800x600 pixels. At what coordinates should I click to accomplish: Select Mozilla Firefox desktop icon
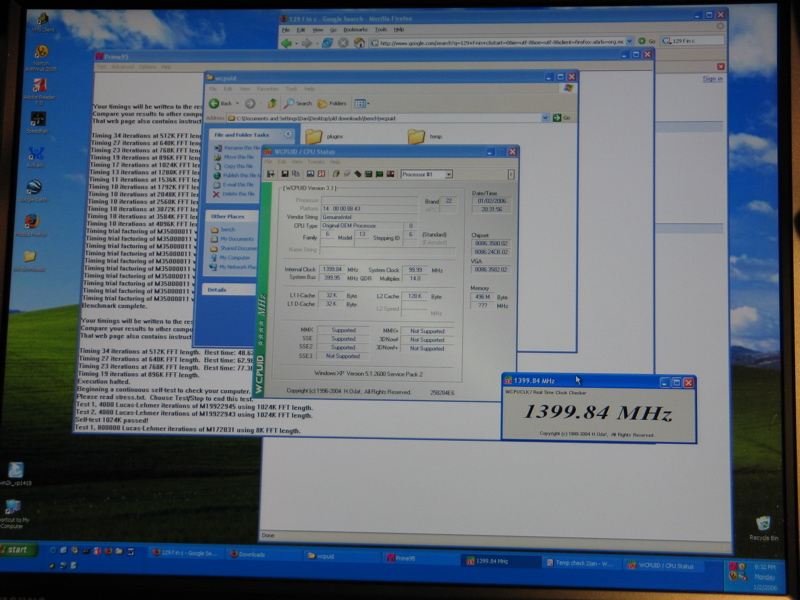(x=31, y=225)
